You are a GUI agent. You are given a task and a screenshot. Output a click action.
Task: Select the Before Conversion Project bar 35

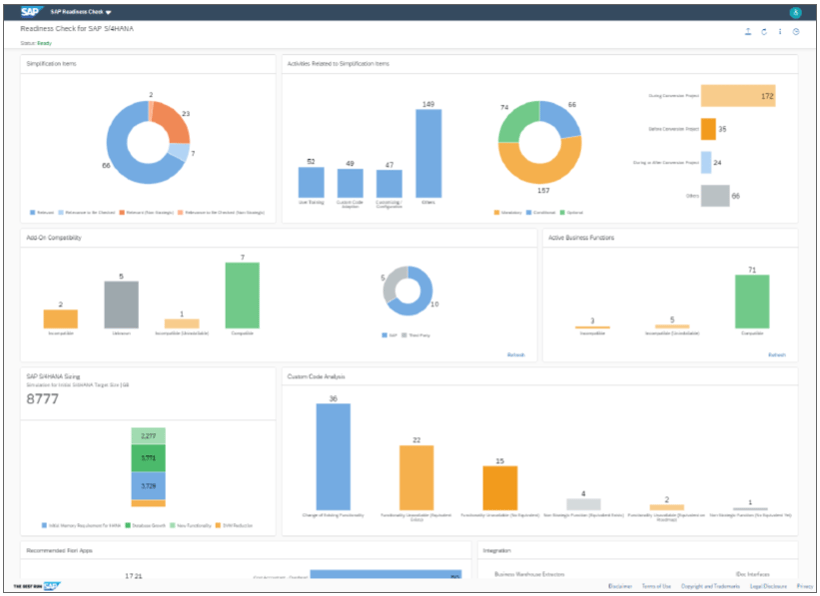[x=708, y=129]
